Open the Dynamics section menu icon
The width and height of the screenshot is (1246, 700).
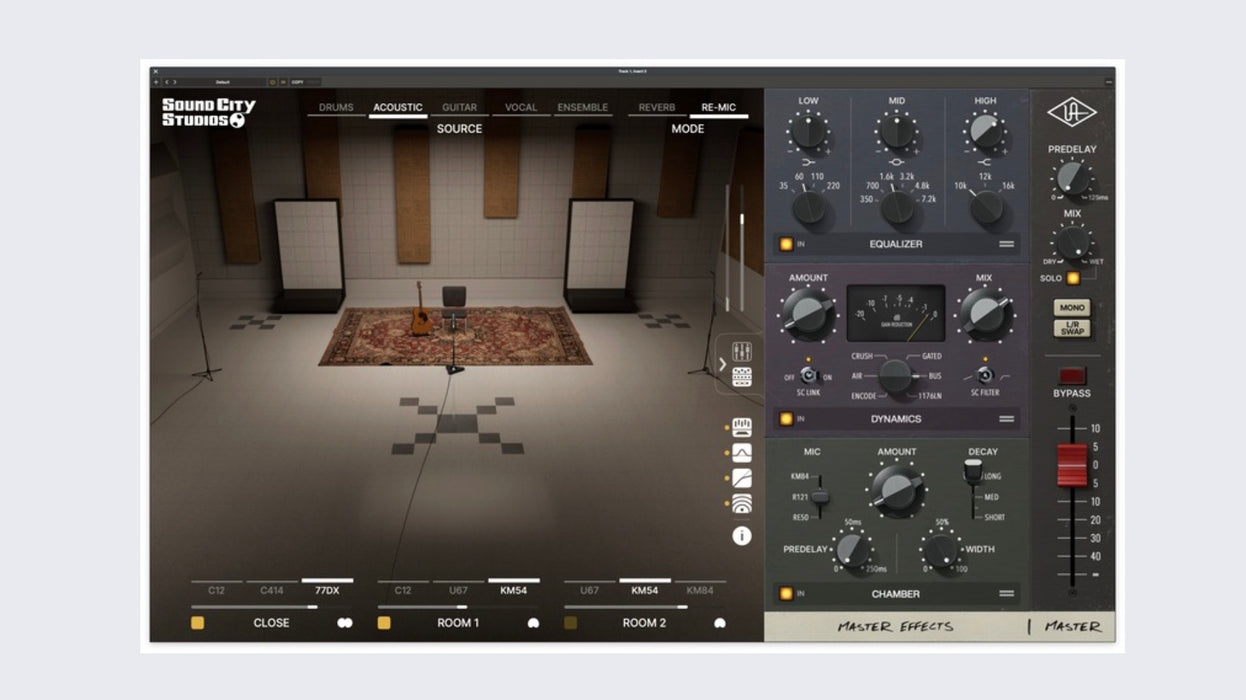point(1006,419)
